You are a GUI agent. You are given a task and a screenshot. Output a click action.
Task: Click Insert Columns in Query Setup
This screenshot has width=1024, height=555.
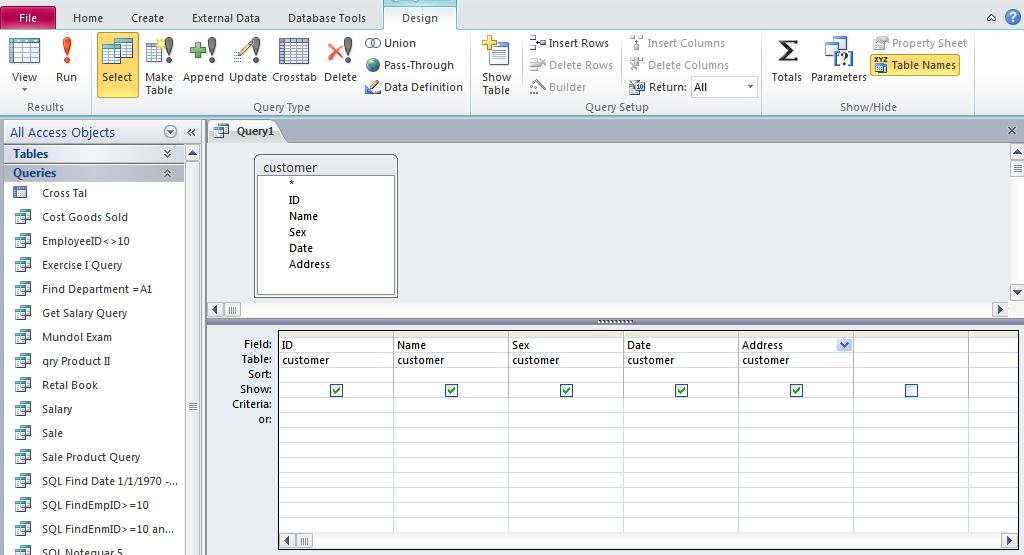pos(677,43)
